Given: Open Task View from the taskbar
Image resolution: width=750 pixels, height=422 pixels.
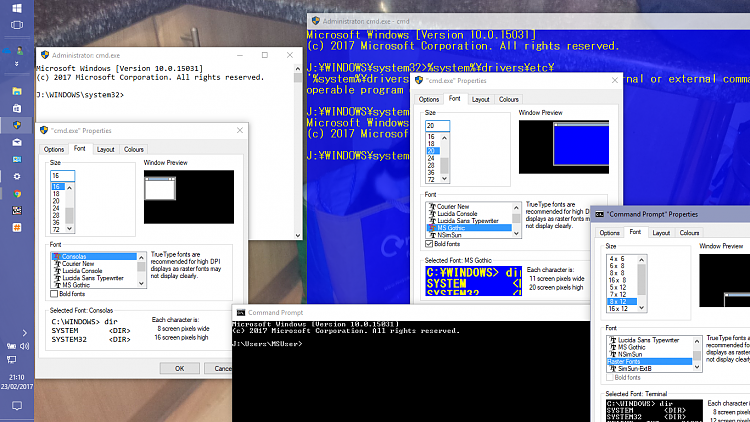Looking at the screenshot, I should [17, 25].
